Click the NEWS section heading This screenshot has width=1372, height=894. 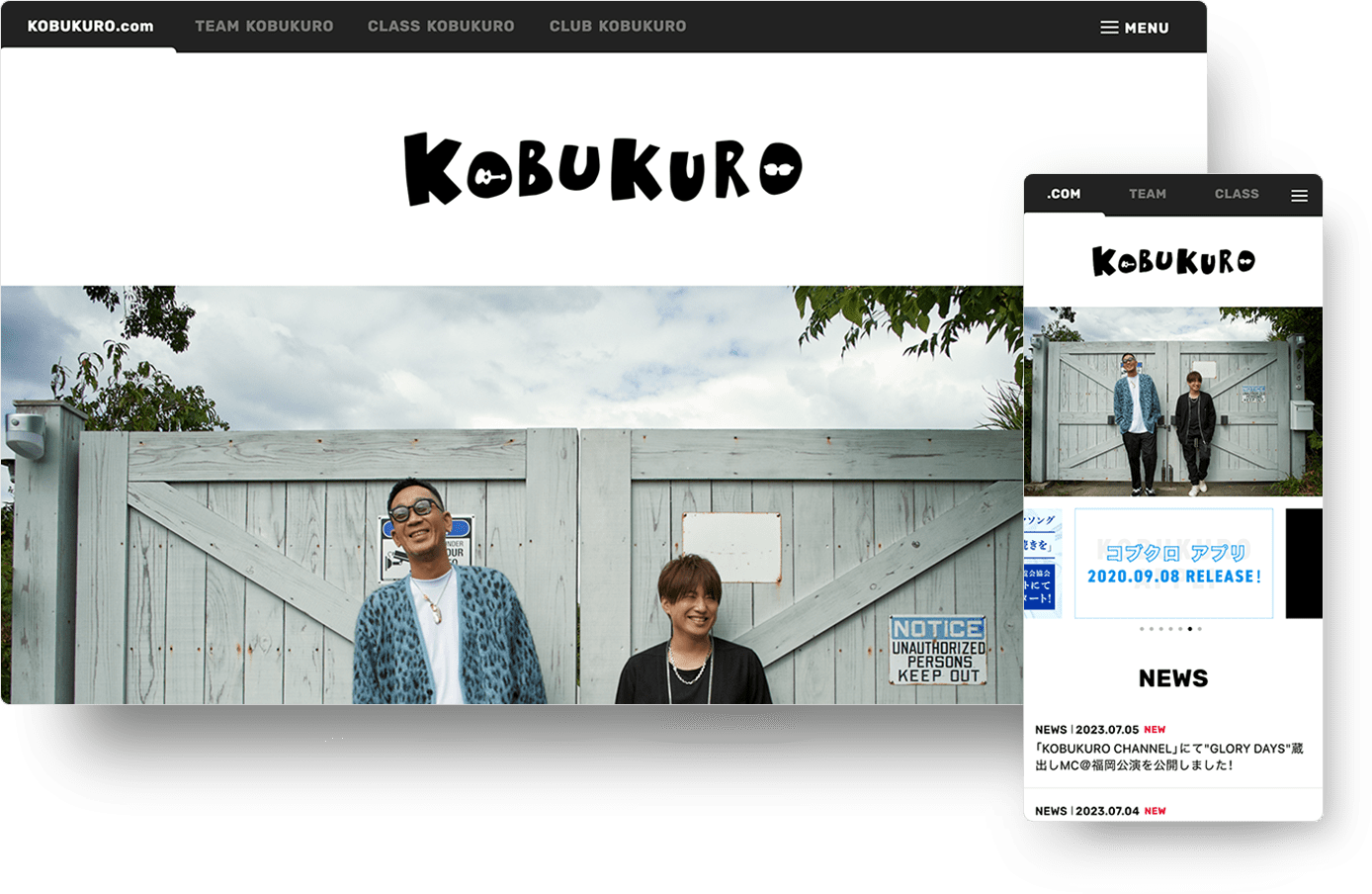[x=1173, y=678]
